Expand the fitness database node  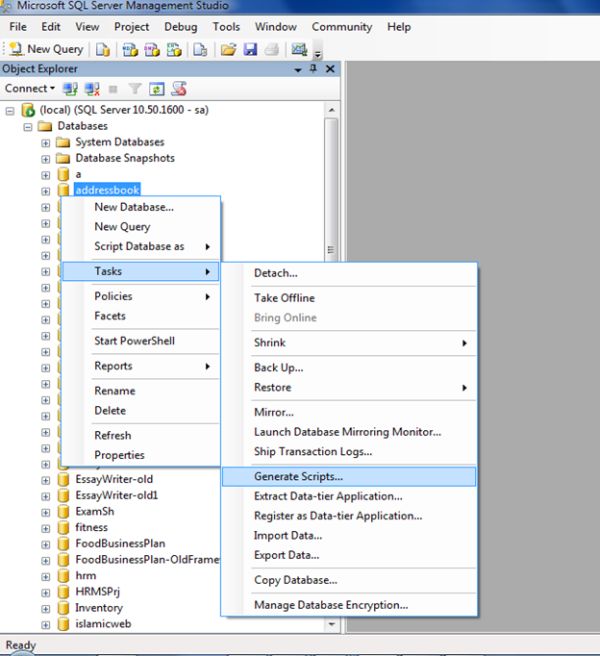click(x=46, y=528)
